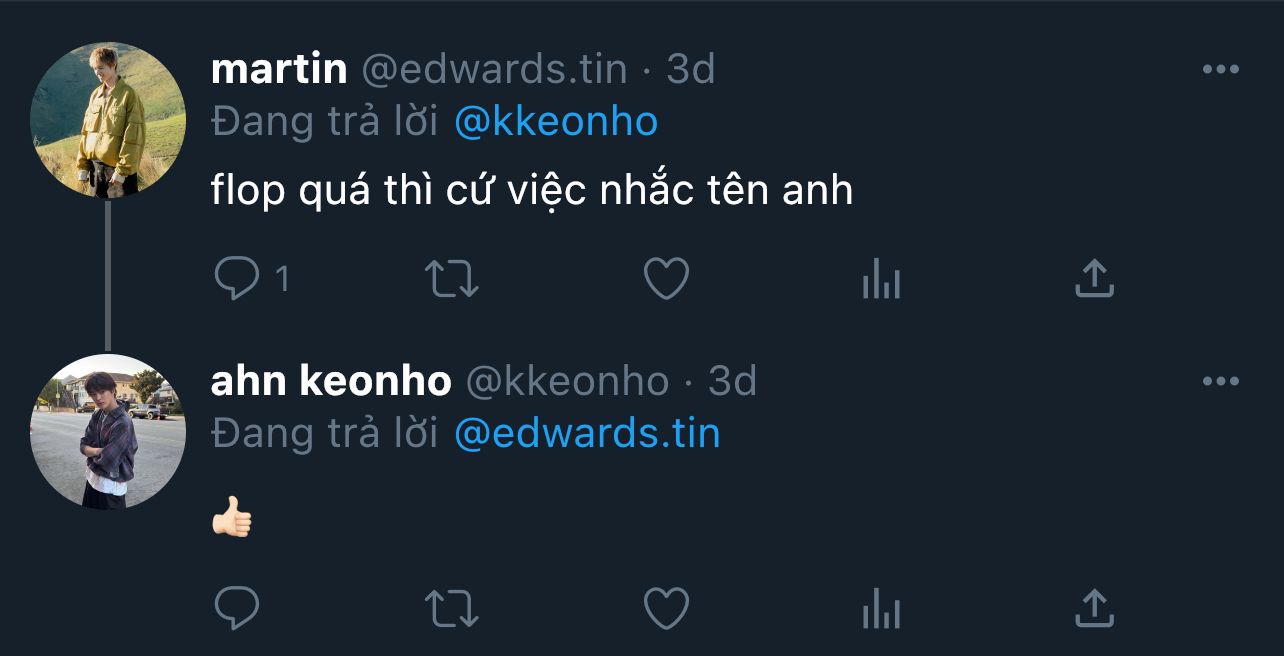Viewport: 1284px width, 656px height.
Task: Retweet martin's tweet
Action: click(452, 280)
